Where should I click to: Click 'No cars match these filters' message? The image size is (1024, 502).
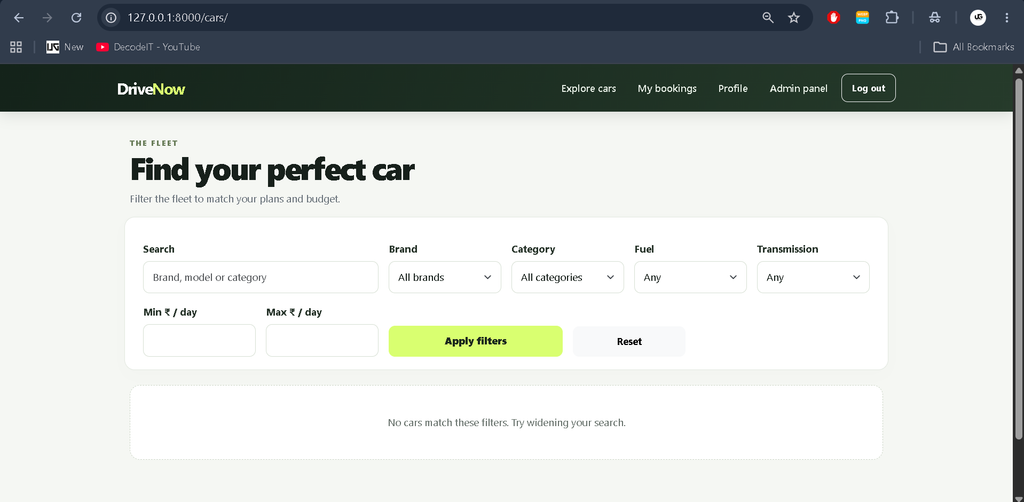coord(507,422)
